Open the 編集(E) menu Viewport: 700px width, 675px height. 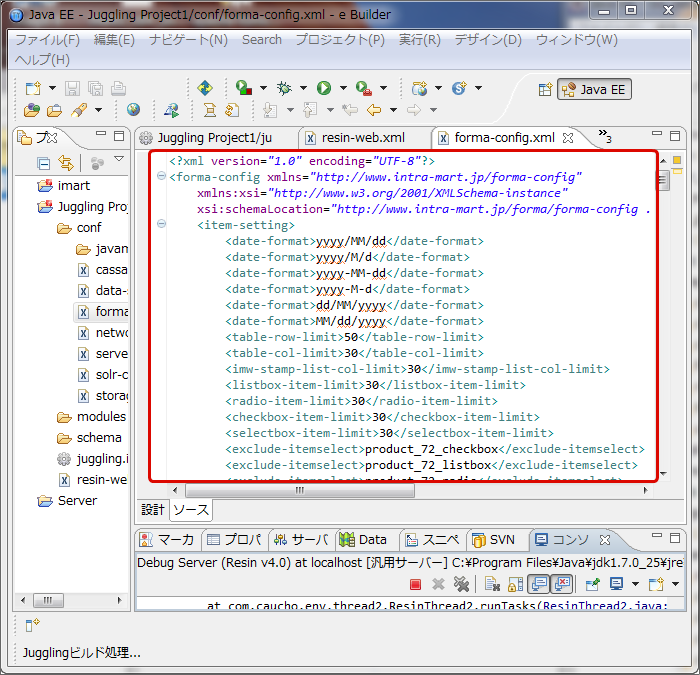[x=114, y=40]
